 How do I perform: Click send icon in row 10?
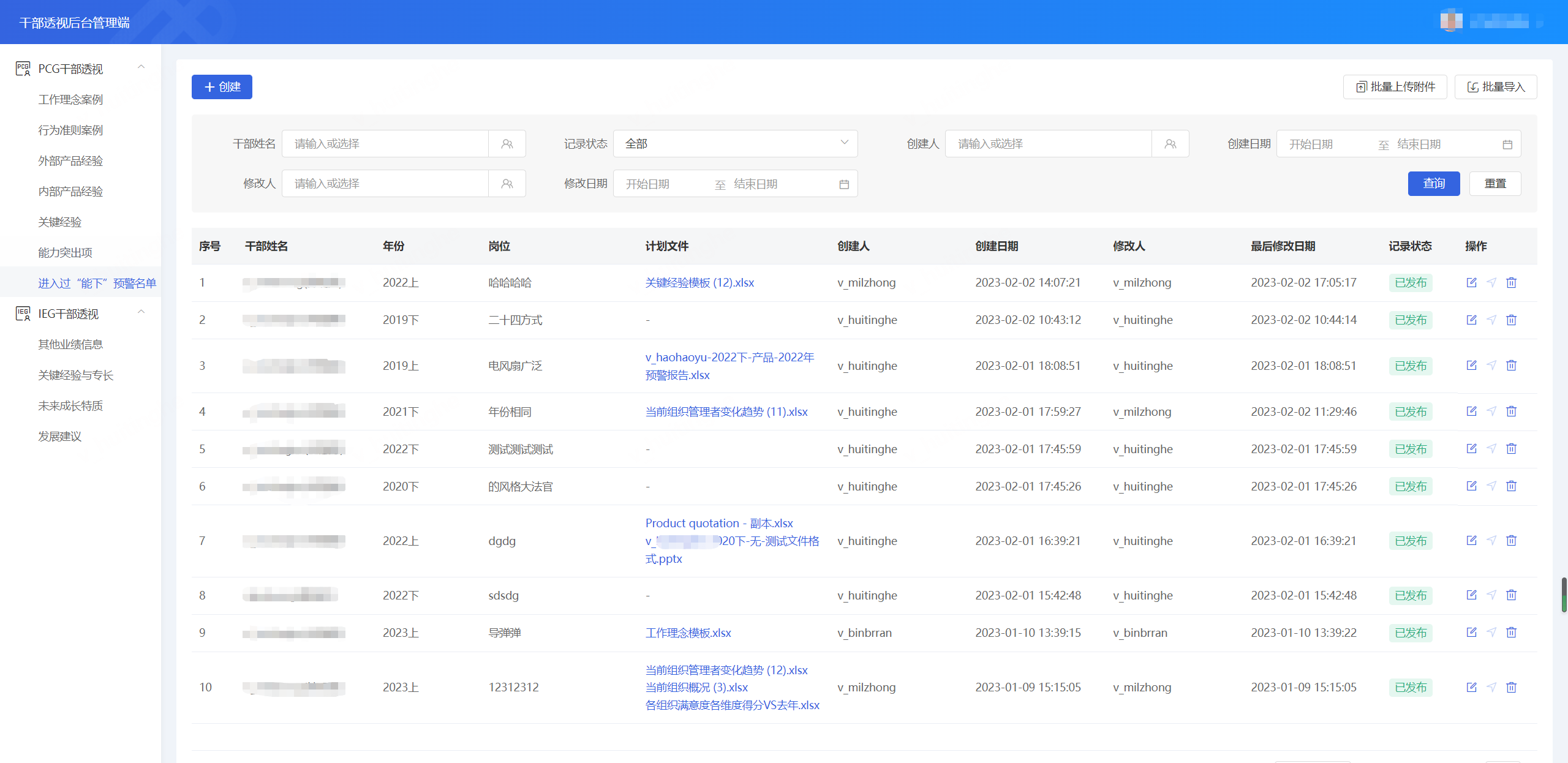click(x=1491, y=687)
